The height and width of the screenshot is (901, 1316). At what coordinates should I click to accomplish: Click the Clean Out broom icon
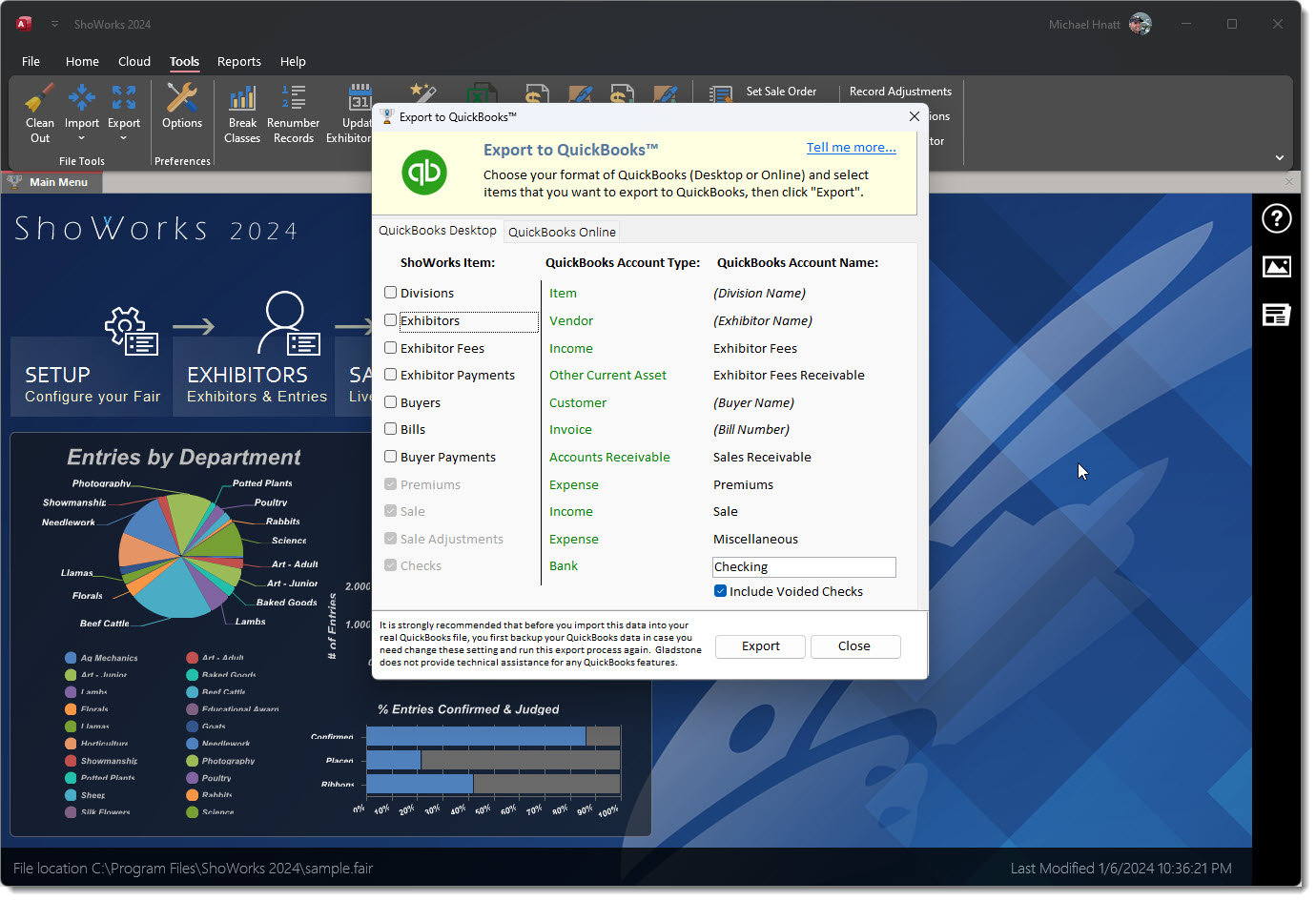point(40,98)
